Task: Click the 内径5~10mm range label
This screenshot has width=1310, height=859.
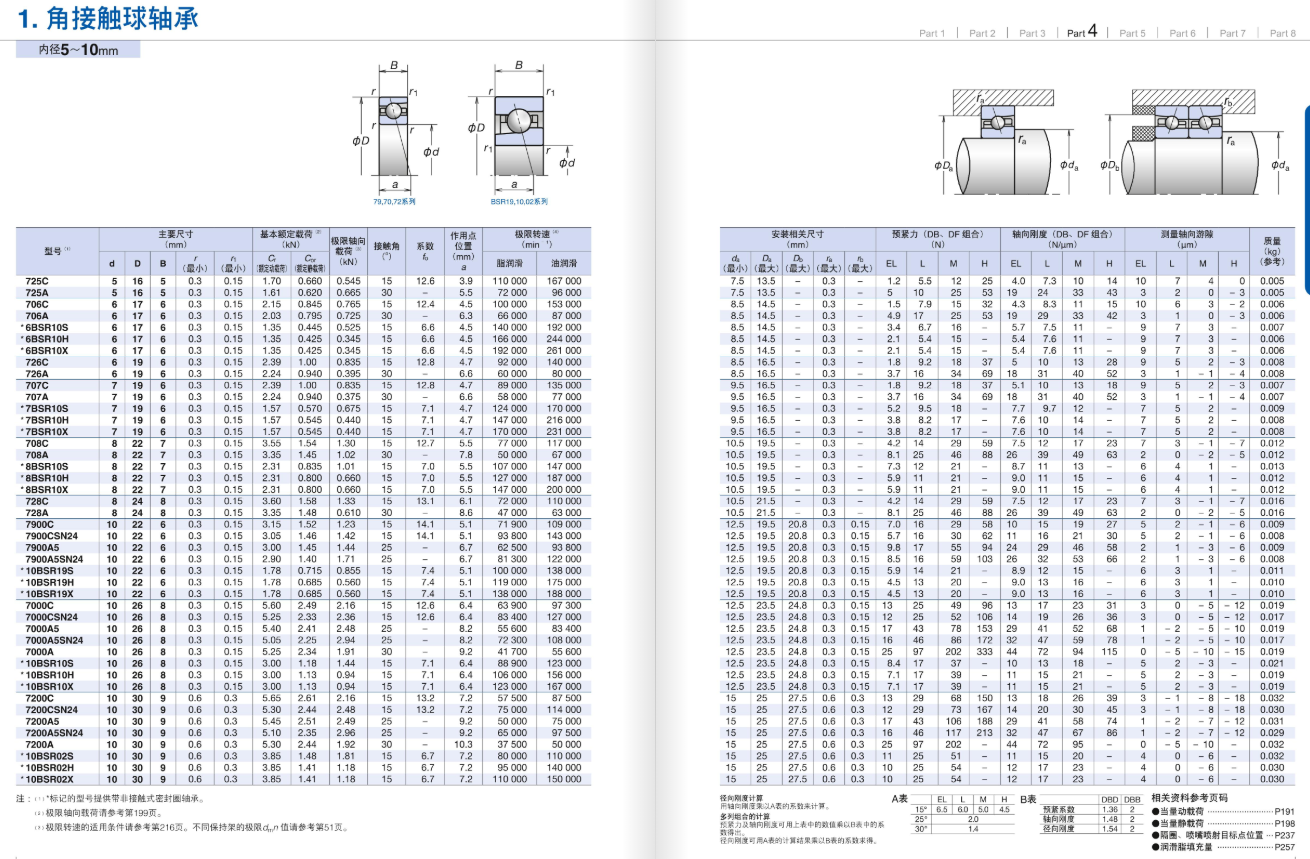Action: 78,49
